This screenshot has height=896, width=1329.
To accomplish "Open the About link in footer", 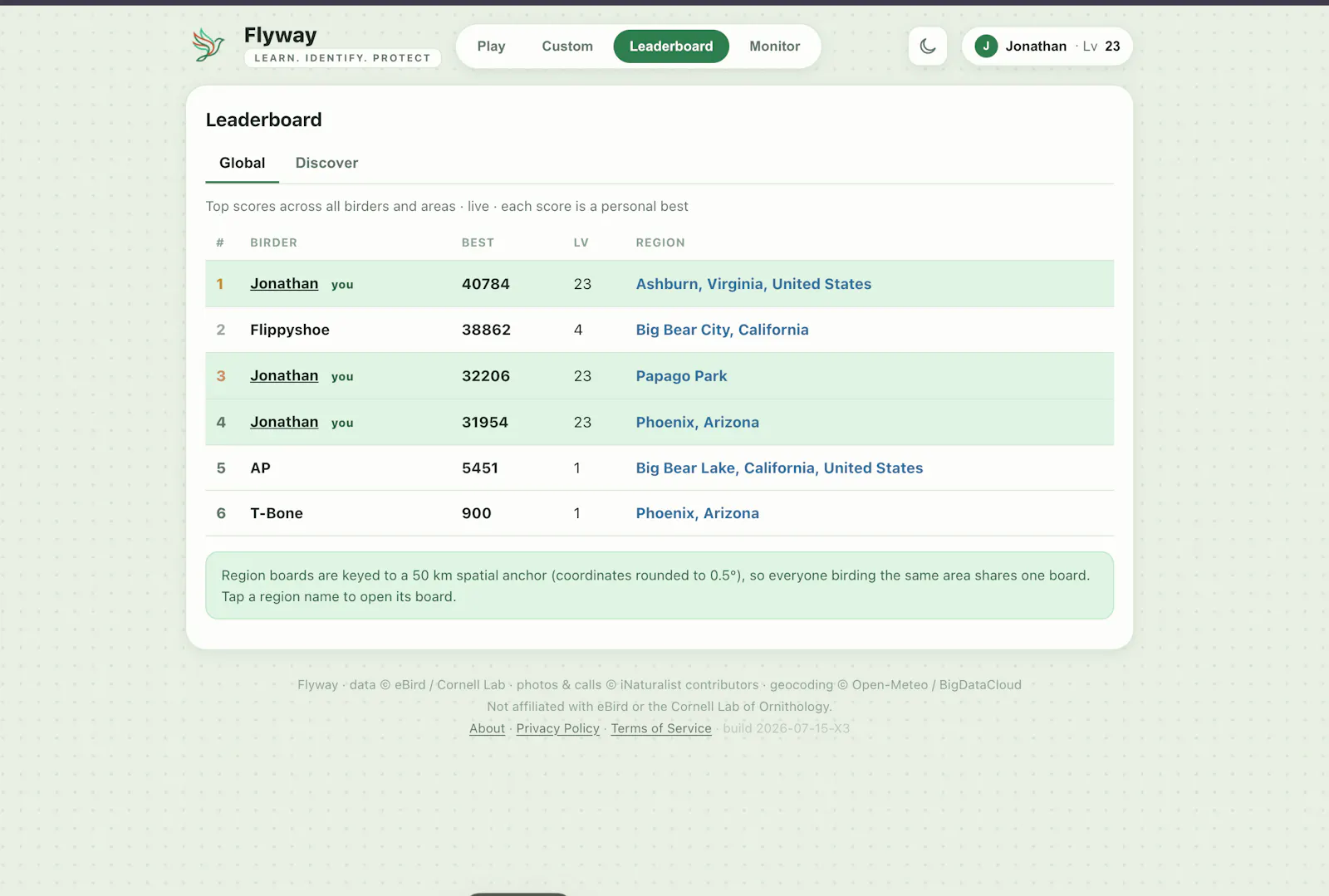I will (x=487, y=728).
